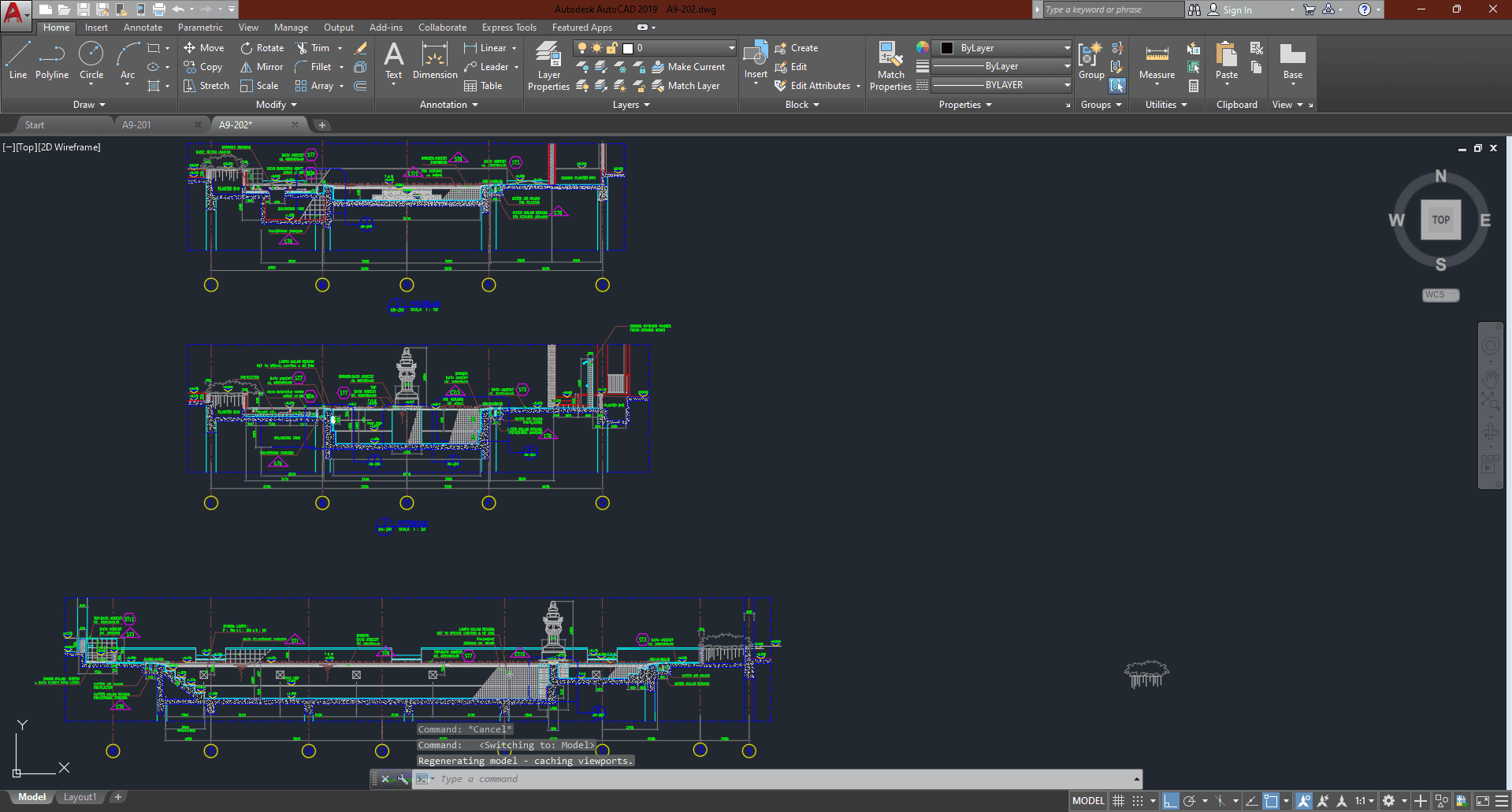The image size is (1512, 812).
Task: Click the Polyline tool
Action: [x=52, y=61]
